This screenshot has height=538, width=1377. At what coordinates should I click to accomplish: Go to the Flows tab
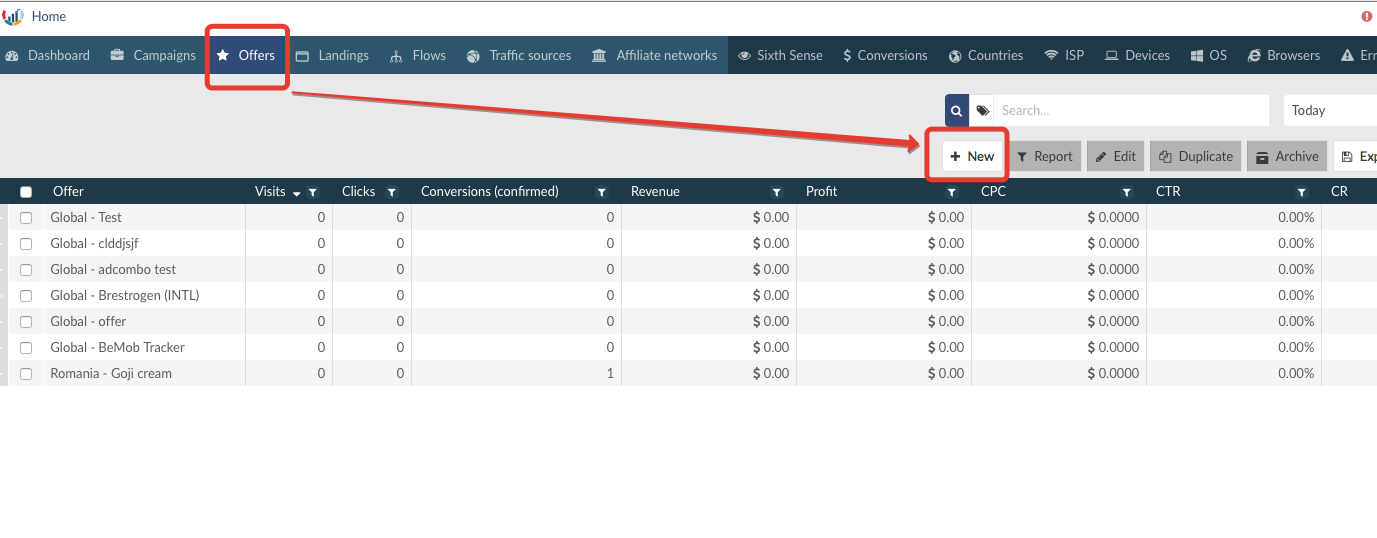click(x=418, y=56)
